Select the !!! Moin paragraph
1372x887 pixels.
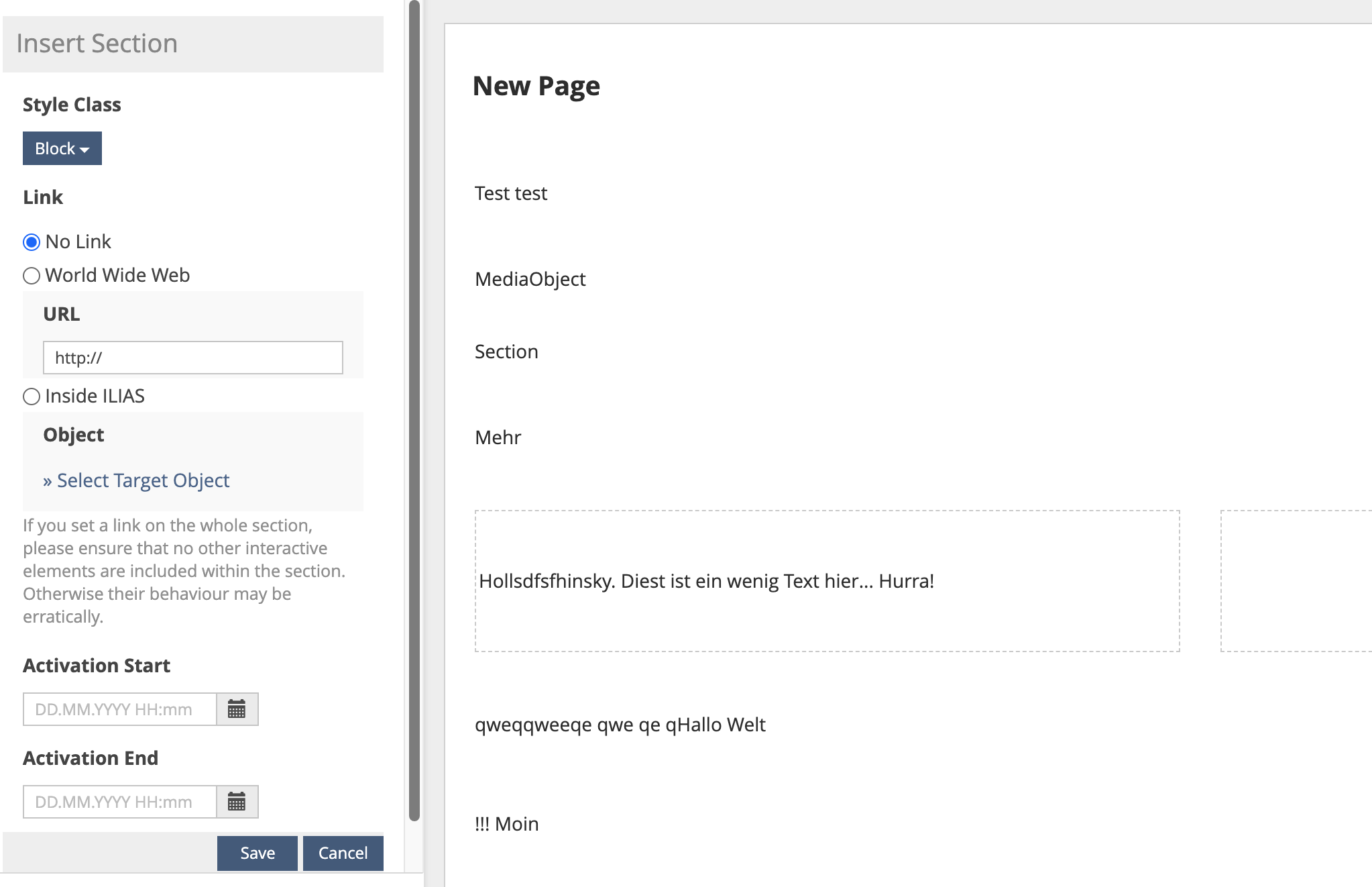point(506,824)
